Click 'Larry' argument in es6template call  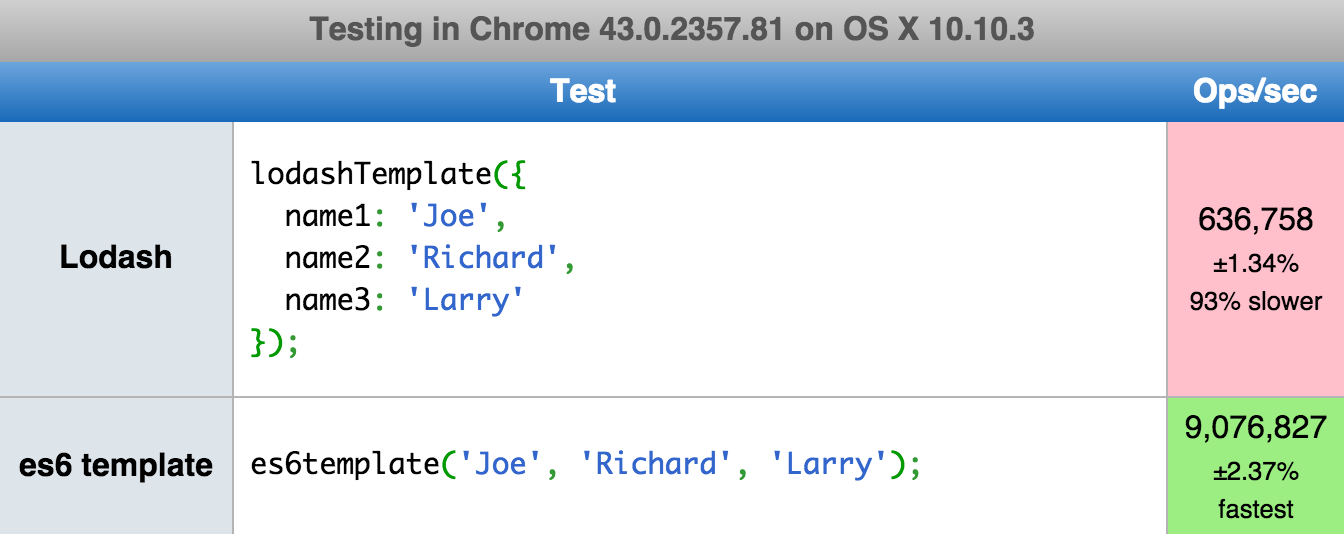[828, 464]
